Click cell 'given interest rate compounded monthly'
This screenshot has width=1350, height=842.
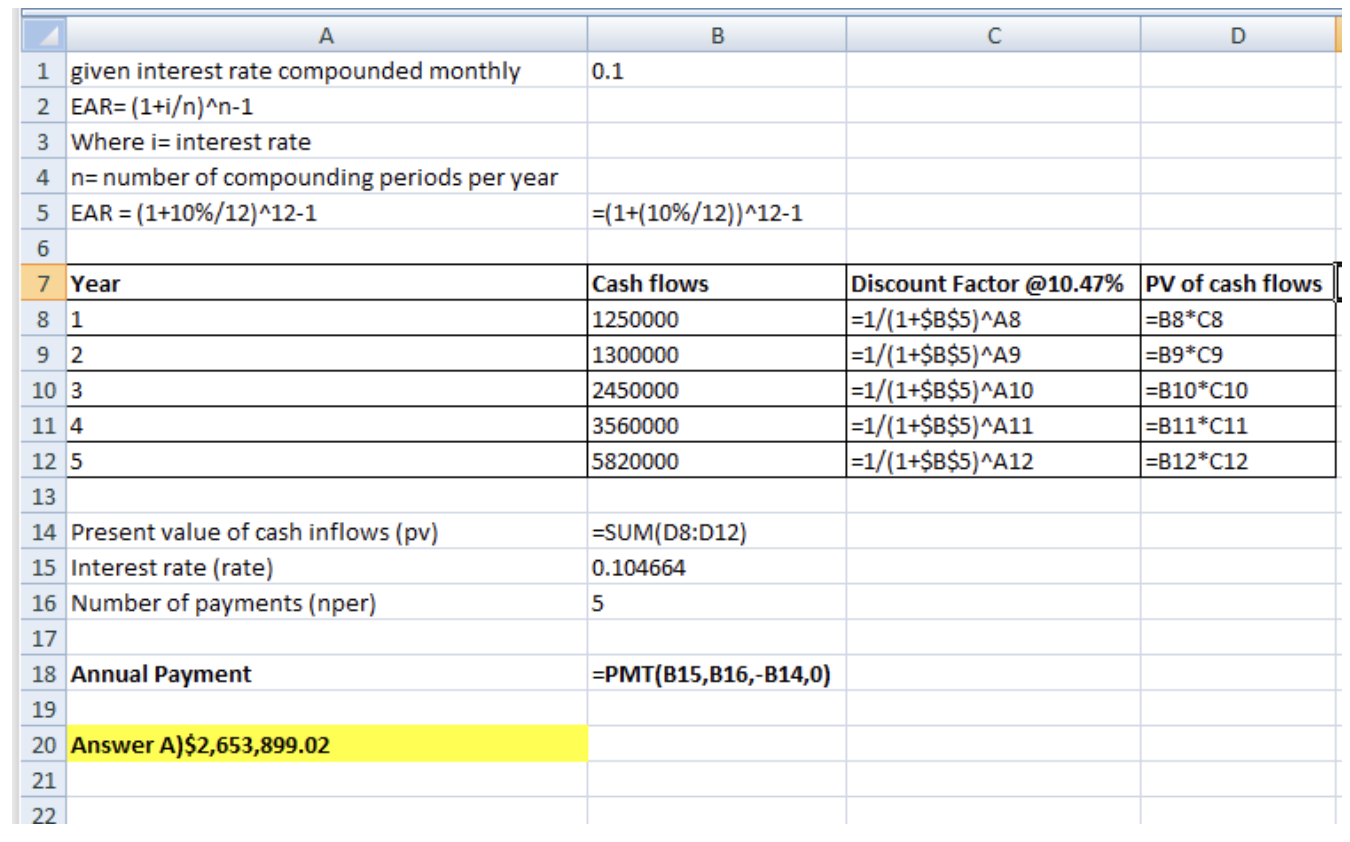(x=326, y=72)
